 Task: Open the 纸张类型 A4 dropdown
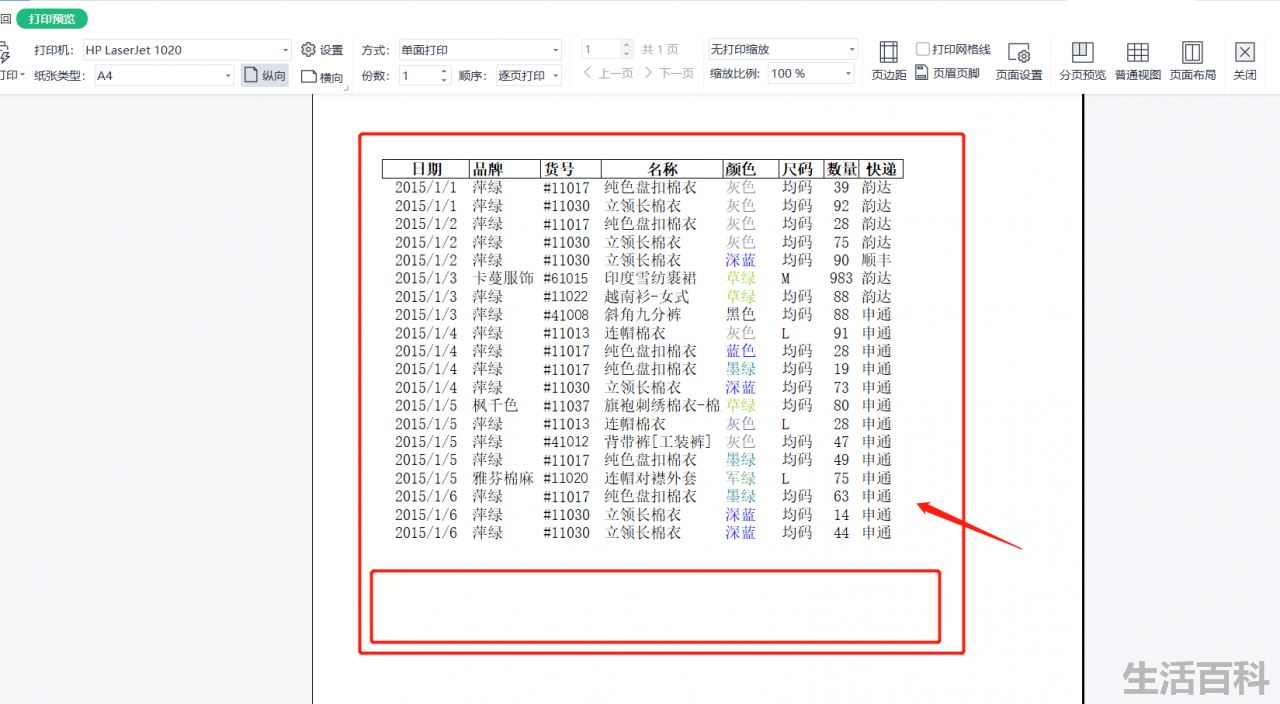(164, 75)
